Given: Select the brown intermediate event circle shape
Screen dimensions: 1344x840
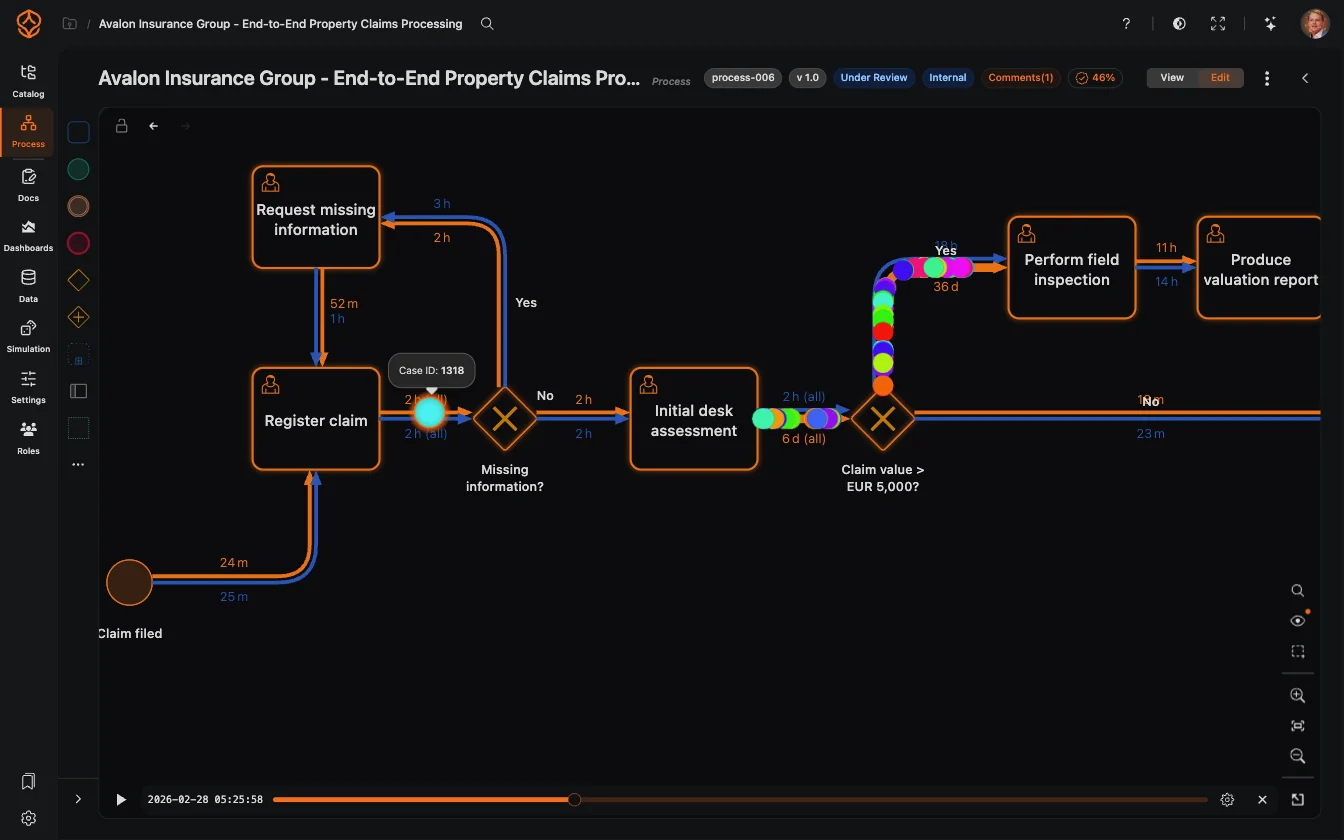Looking at the screenshot, I should 78,206.
